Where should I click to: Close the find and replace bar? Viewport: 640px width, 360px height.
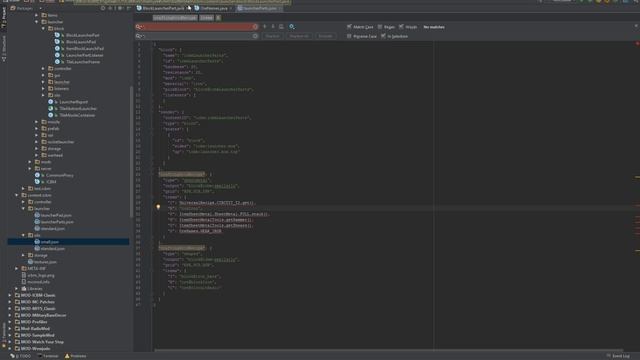point(636,26)
